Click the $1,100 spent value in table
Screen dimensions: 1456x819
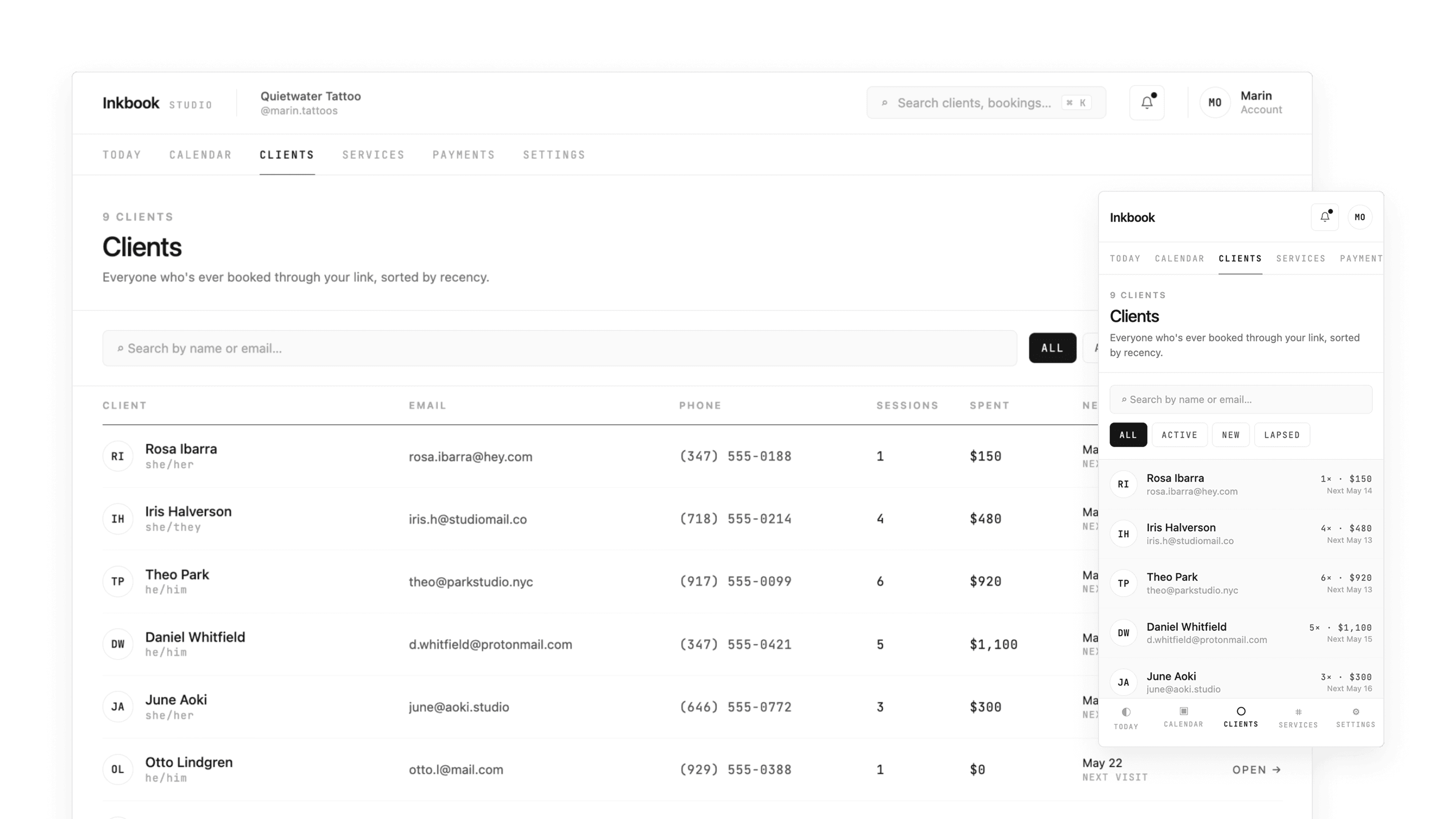(994, 645)
